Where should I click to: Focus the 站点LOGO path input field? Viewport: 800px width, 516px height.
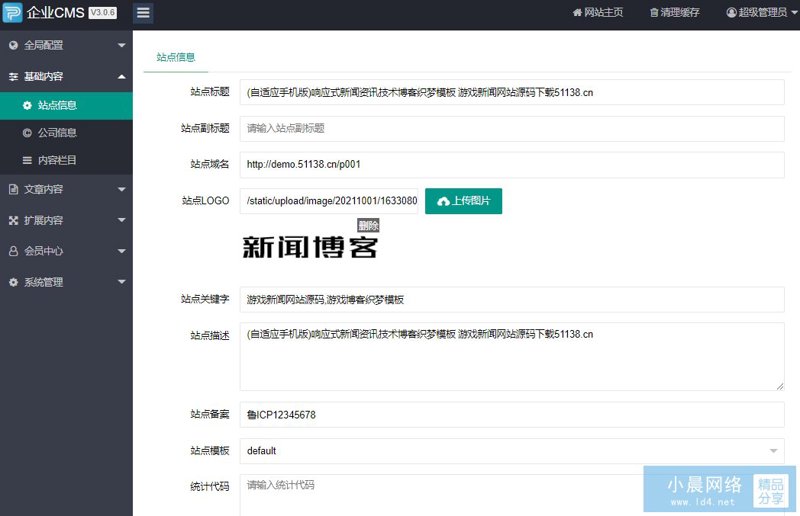[x=329, y=201]
